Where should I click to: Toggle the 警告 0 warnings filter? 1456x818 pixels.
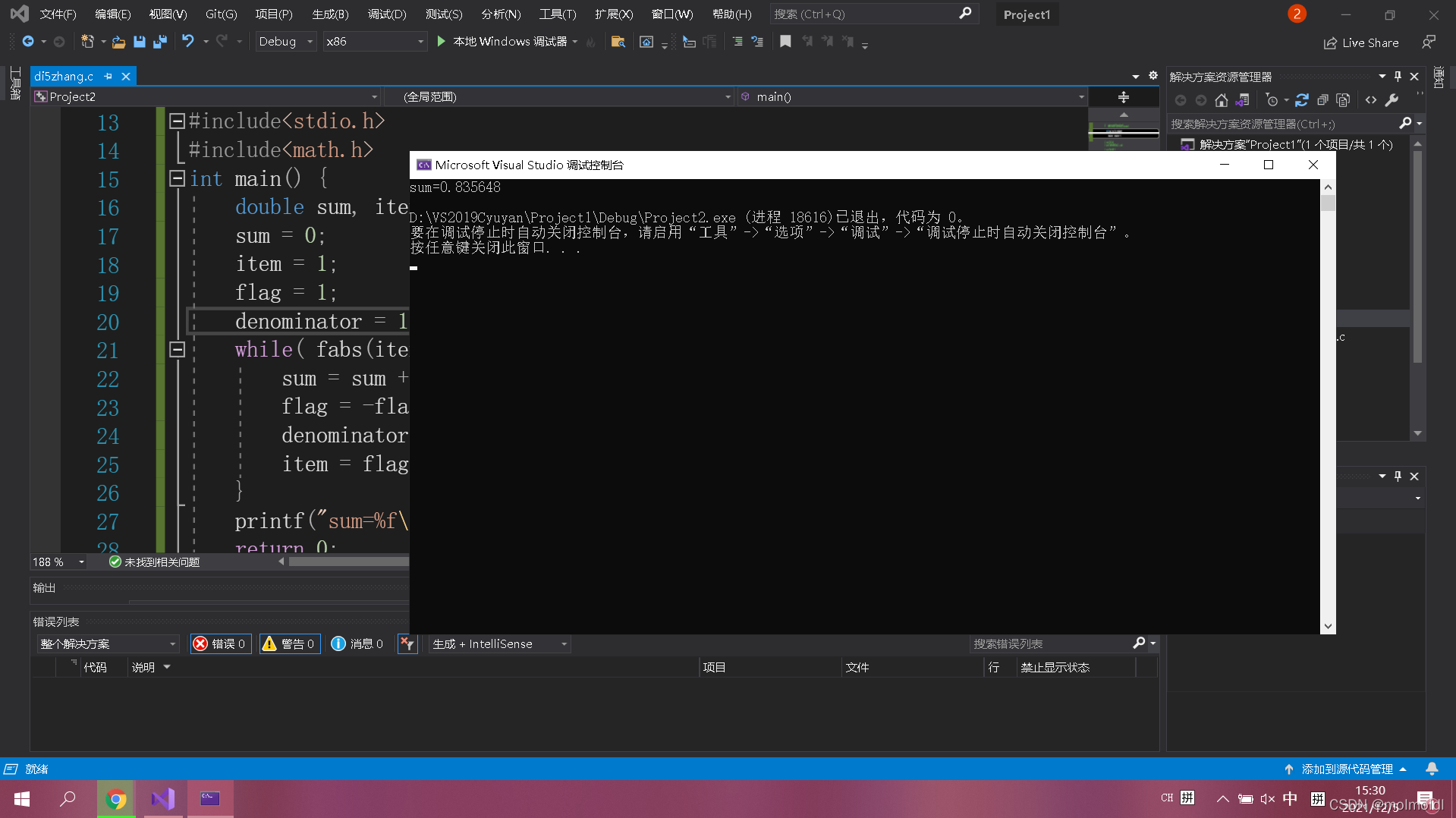tap(289, 644)
